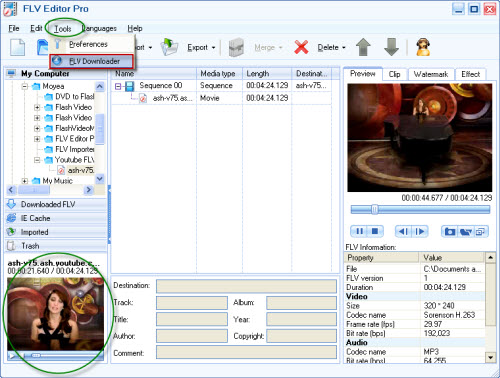This screenshot has width=500, height=378.
Task: Open the Merge dropdown arrow
Action: pyautogui.click(x=280, y=48)
